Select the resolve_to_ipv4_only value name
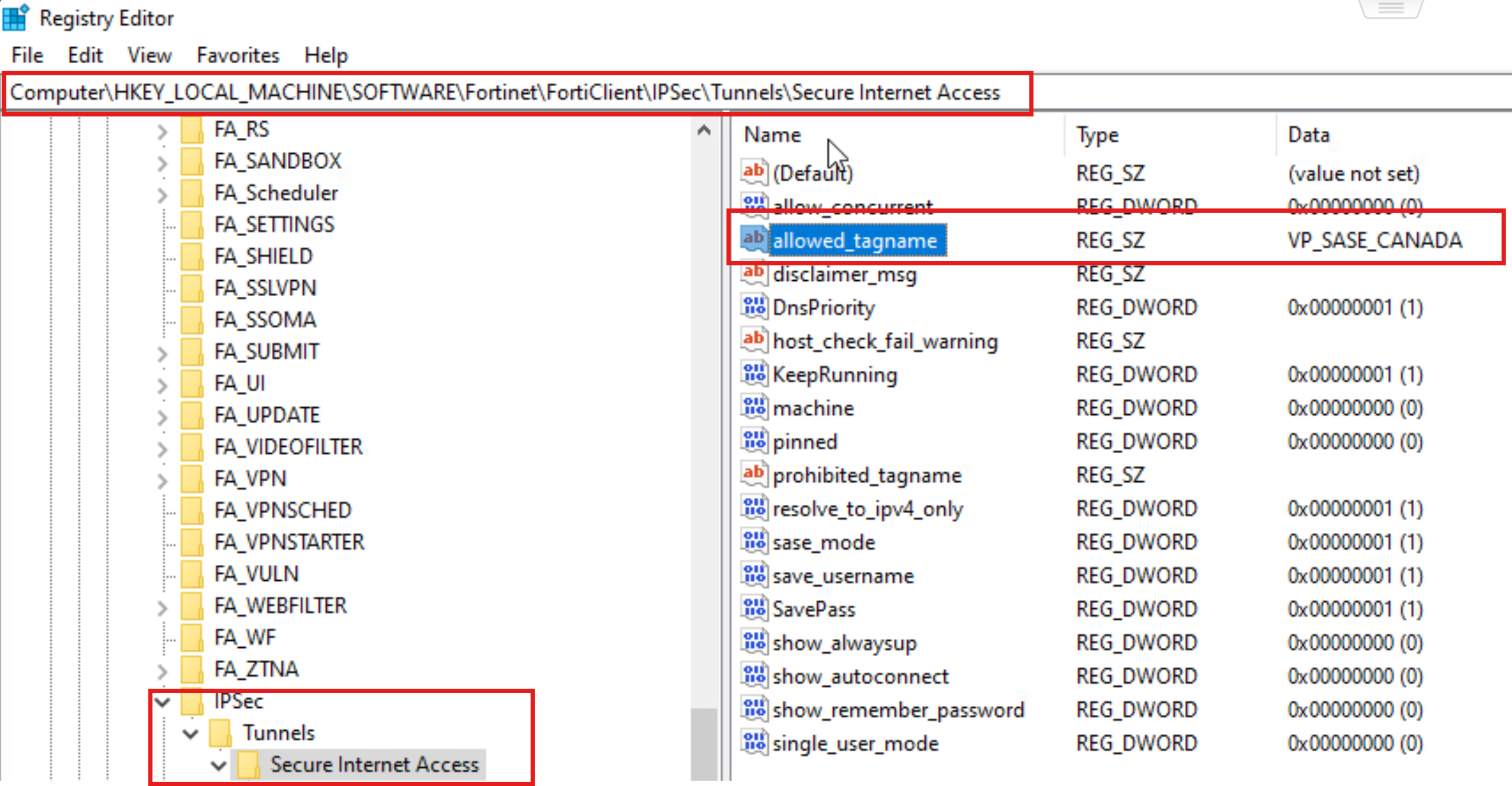 [x=868, y=509]
